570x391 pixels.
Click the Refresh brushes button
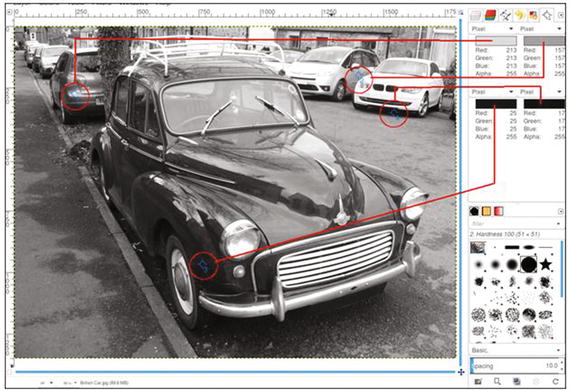pyautogui.click(x=555, y=381)
